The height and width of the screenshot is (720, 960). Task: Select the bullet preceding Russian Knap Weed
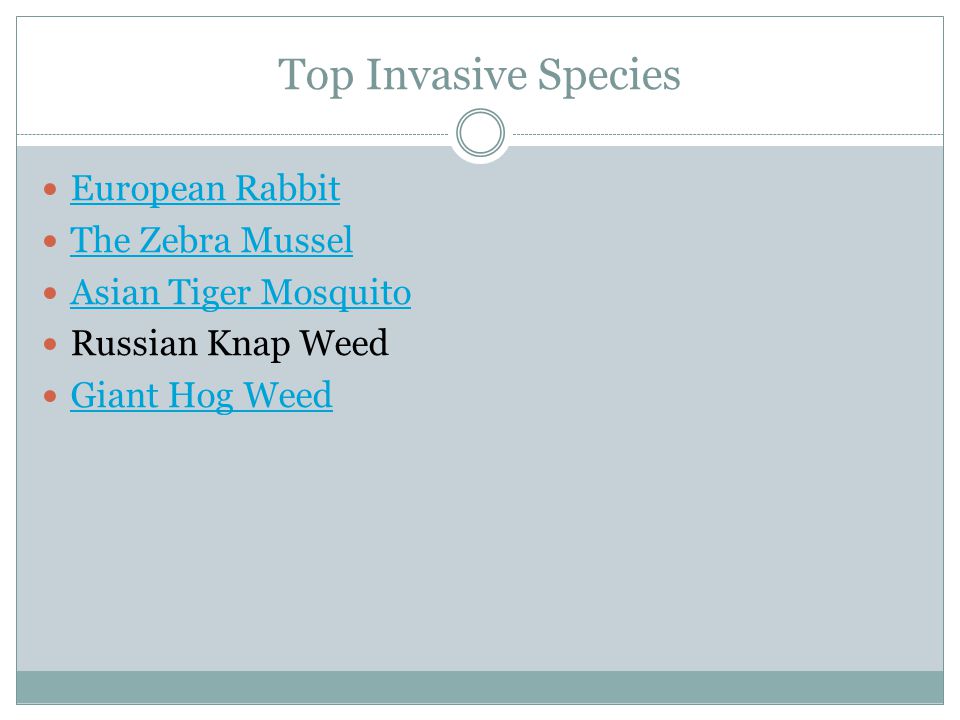pos(50,344)
